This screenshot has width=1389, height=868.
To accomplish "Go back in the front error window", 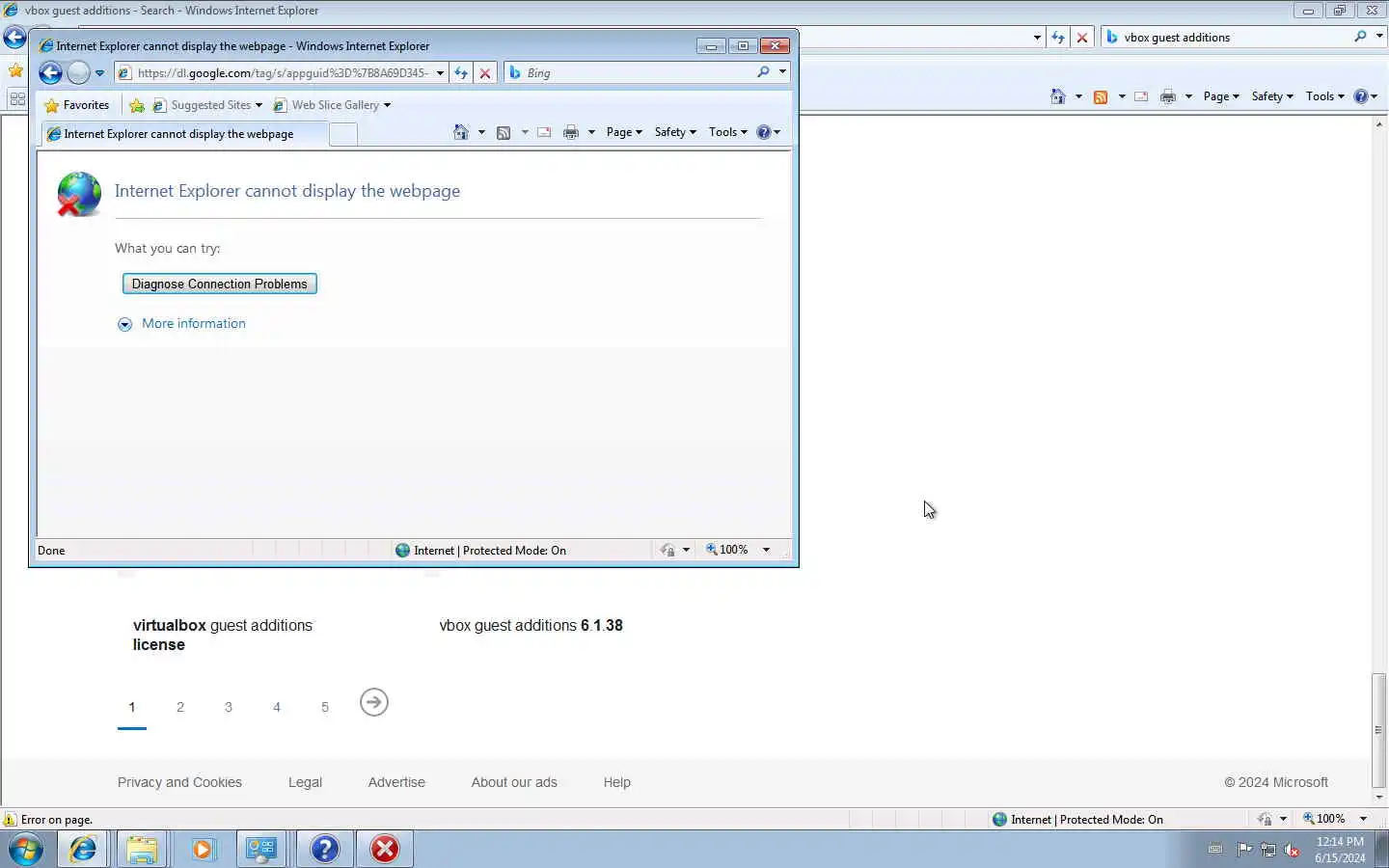I will (x=51, y=72).
